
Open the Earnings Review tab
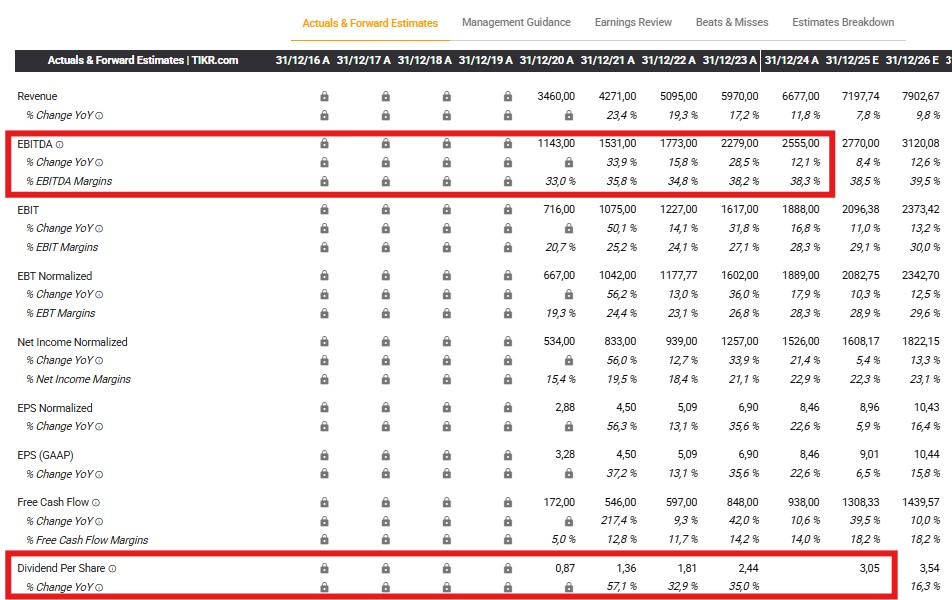[633, 21]
